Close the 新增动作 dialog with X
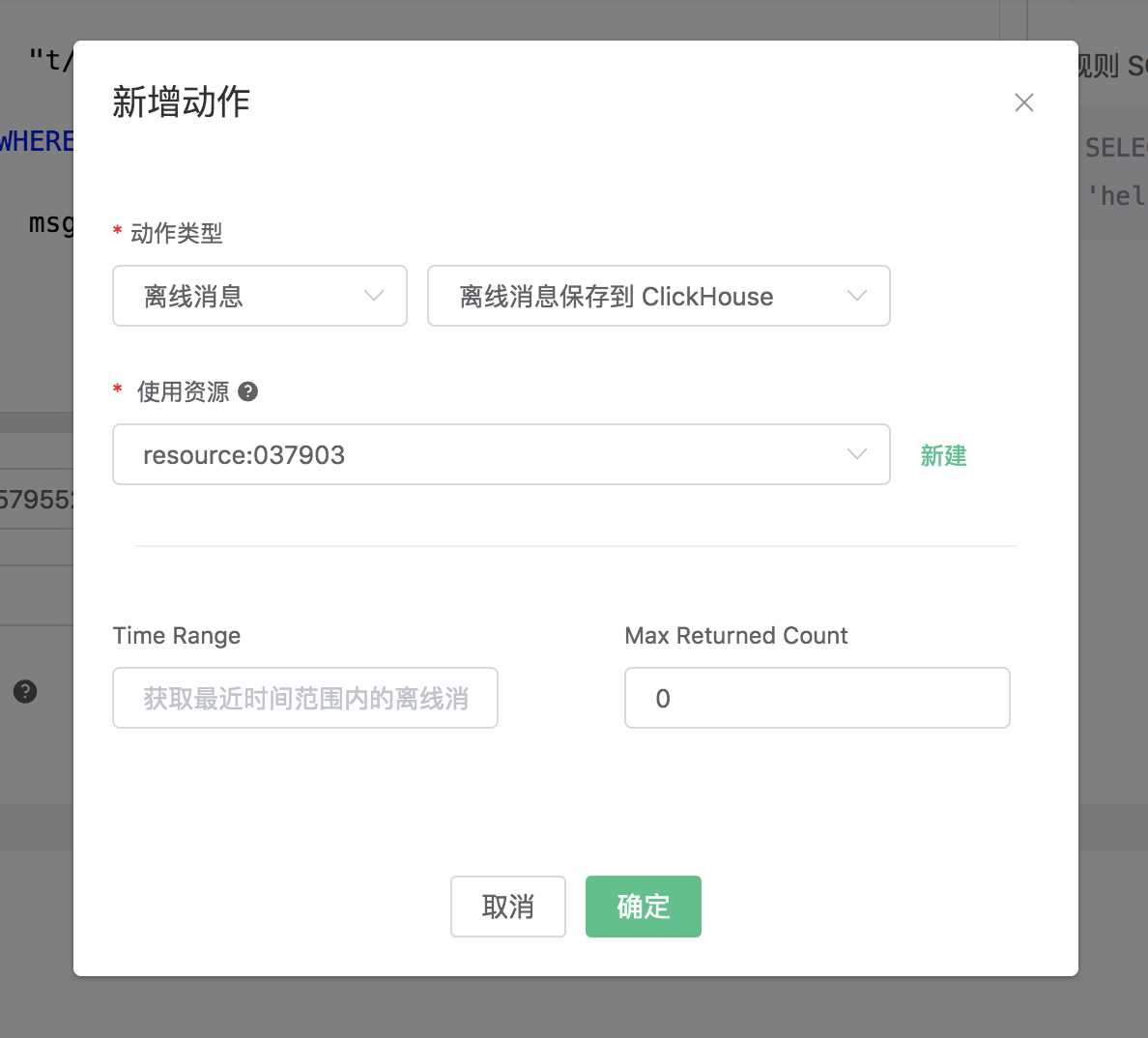Screen dimensions: 1148x1038 click(1024, 102)
